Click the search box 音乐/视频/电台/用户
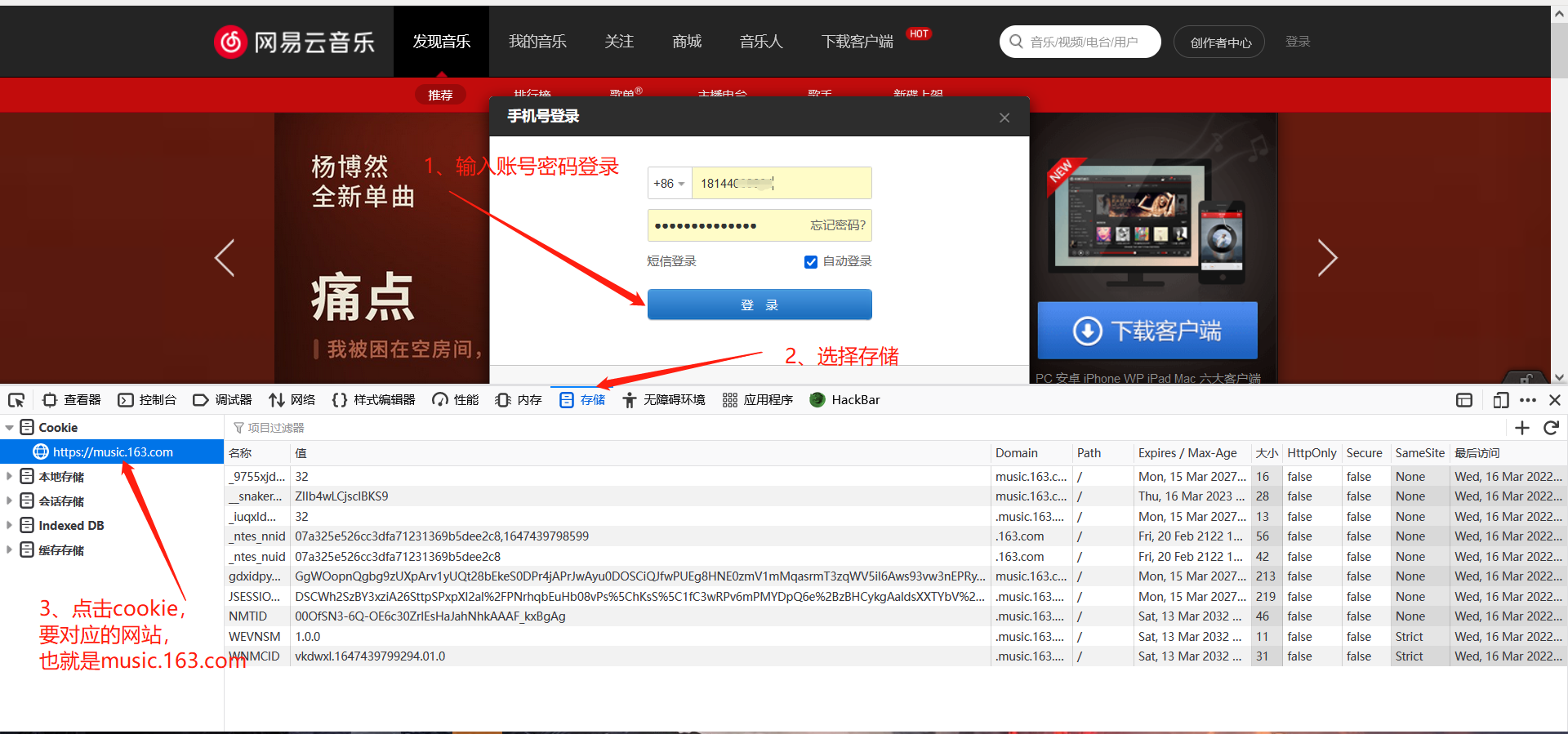This screenshot has height=734, width=1568. click(x=1080, y=42)
